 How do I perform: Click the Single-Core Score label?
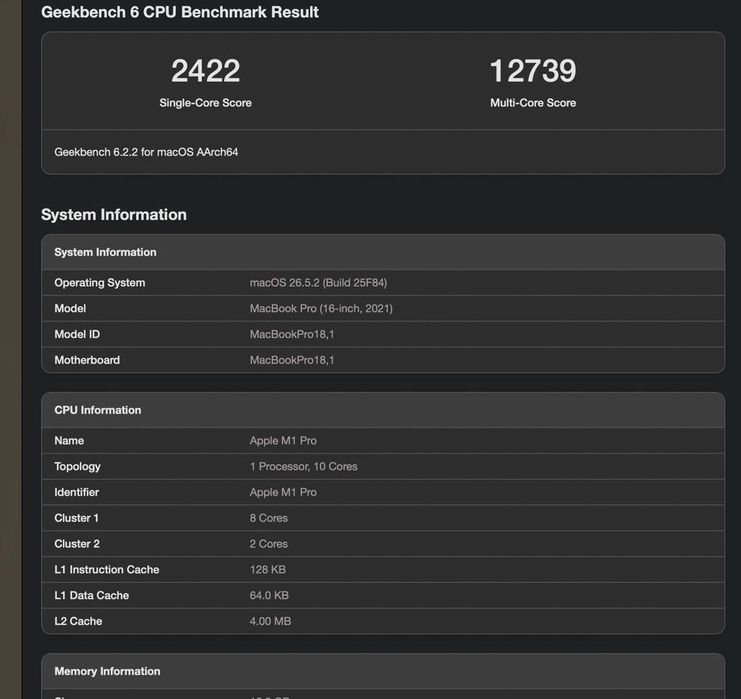coord(206,103)
